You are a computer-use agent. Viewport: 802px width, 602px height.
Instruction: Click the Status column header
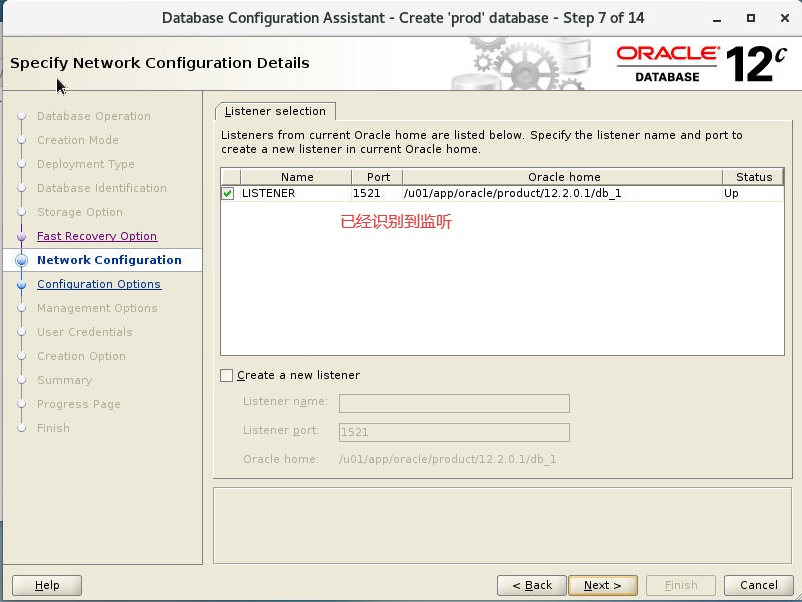click(753, 177)
